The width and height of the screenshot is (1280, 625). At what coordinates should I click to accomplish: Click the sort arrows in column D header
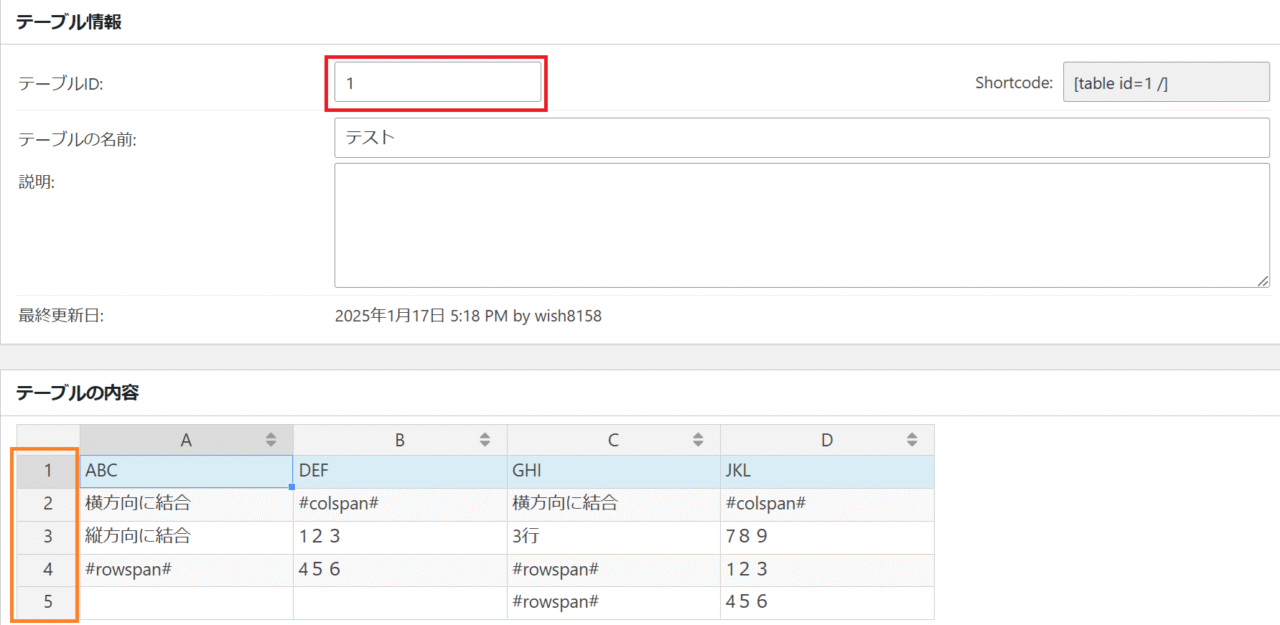(912, 439)
